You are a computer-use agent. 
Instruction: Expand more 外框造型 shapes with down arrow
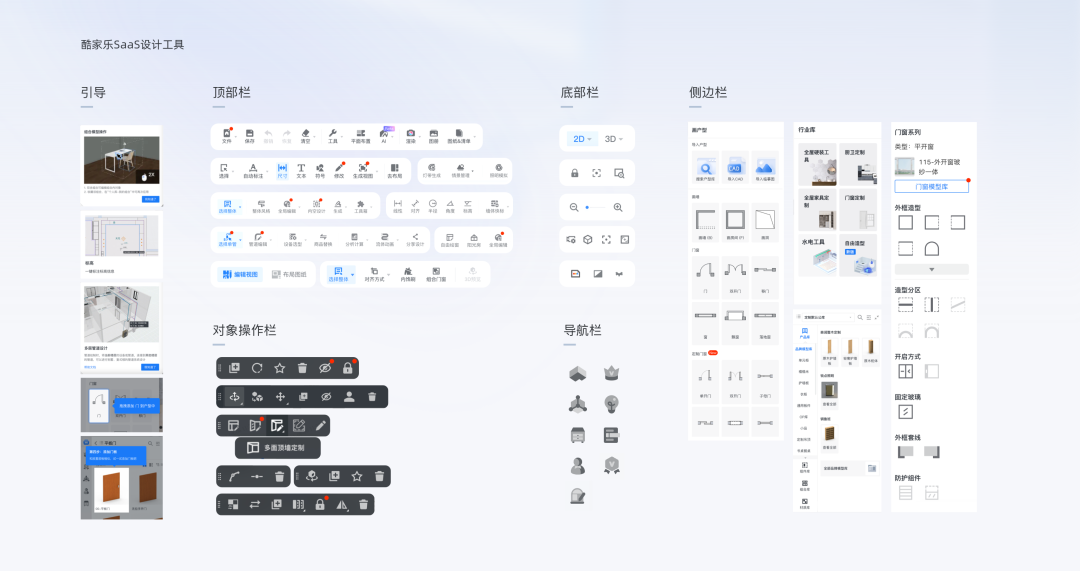[x=931, y=269]
